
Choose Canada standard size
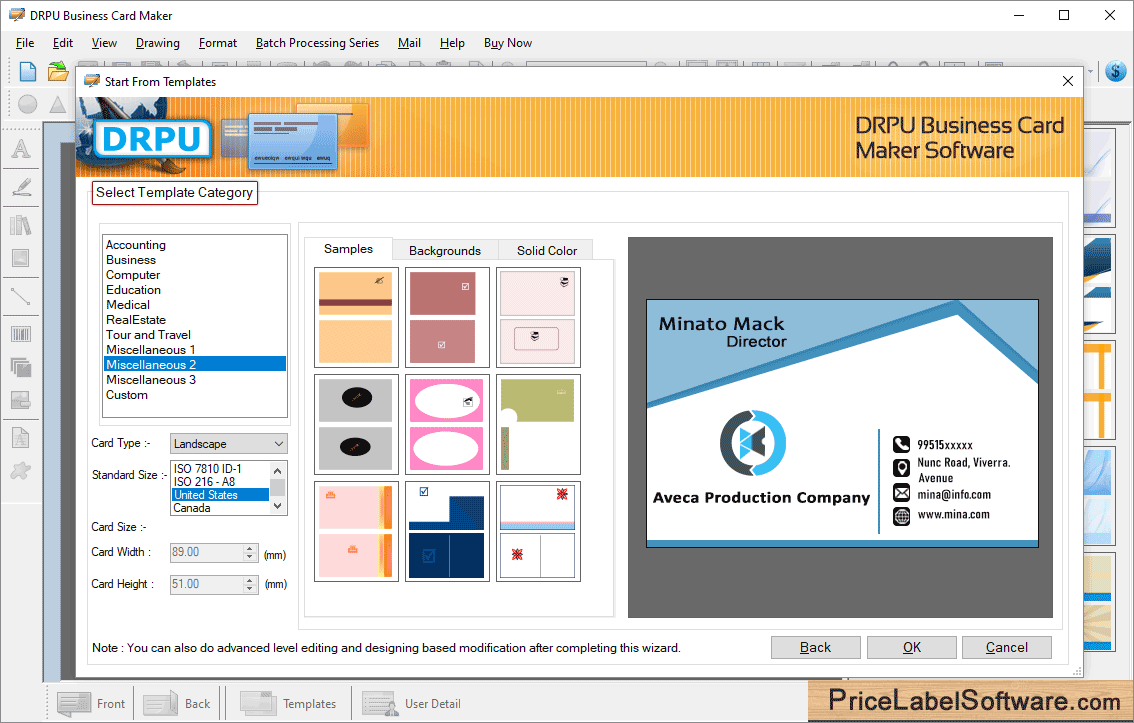point(221,508)
